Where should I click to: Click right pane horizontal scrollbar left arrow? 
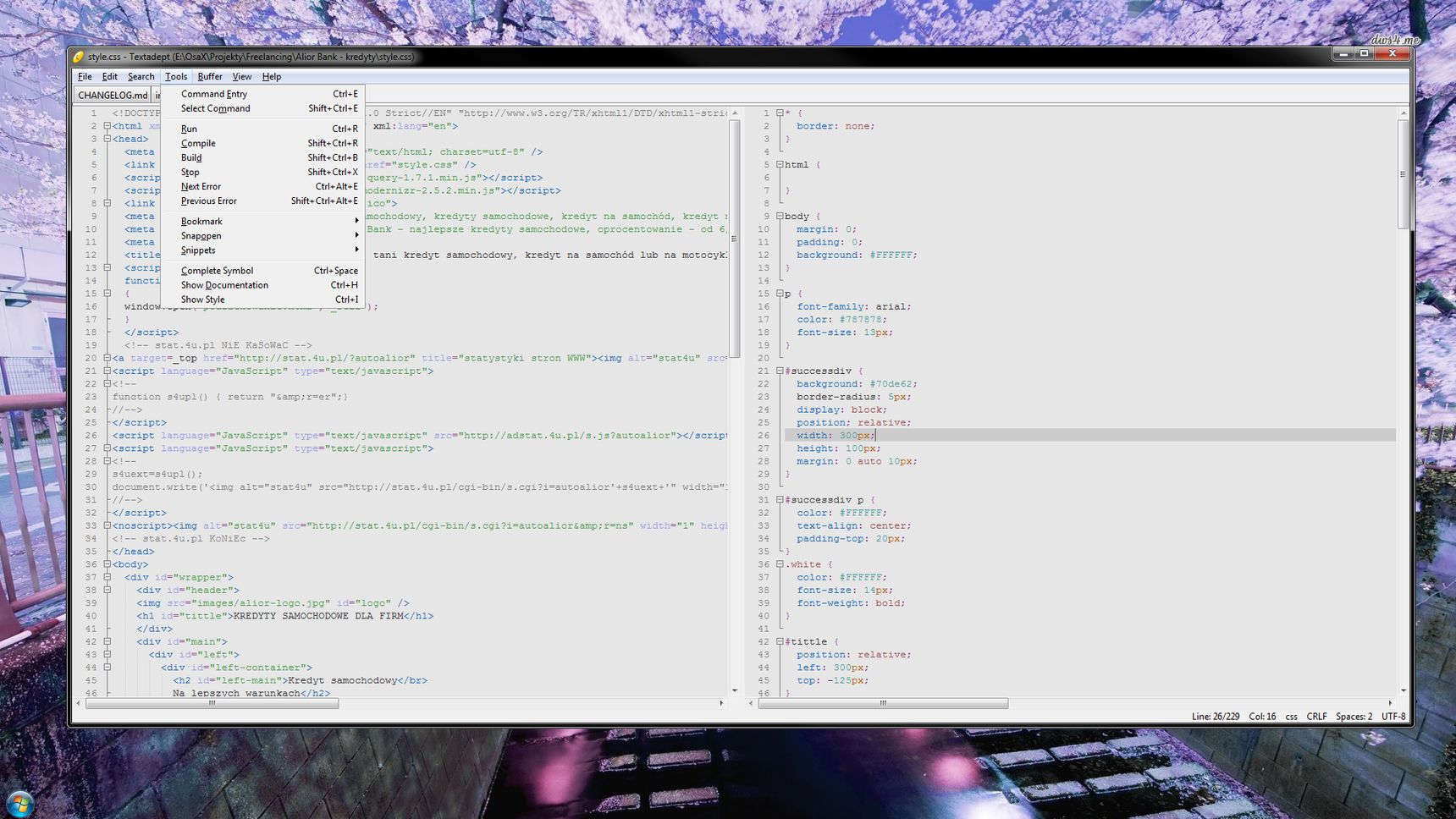coord(752,703)
